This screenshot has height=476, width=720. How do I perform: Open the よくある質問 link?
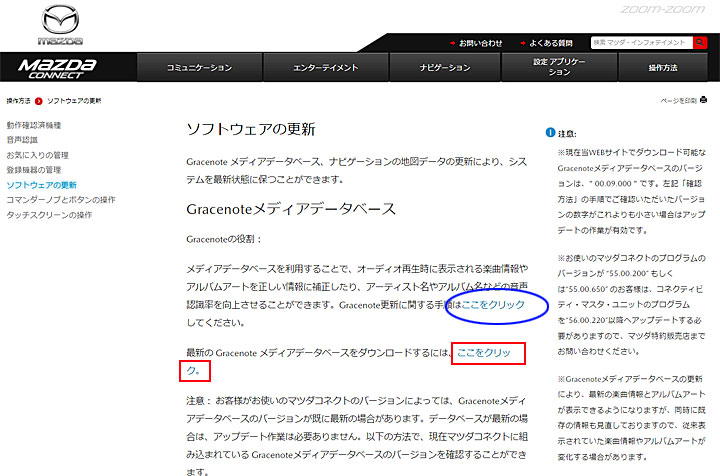click(551, 43)
